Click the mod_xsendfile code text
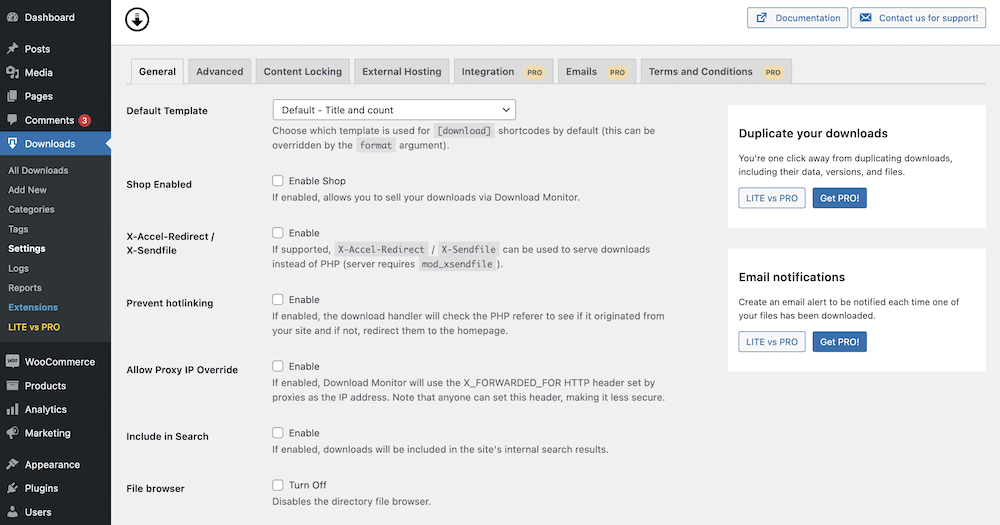The height and width of the screenshot is (525, 1000). [x=457, y=264]
